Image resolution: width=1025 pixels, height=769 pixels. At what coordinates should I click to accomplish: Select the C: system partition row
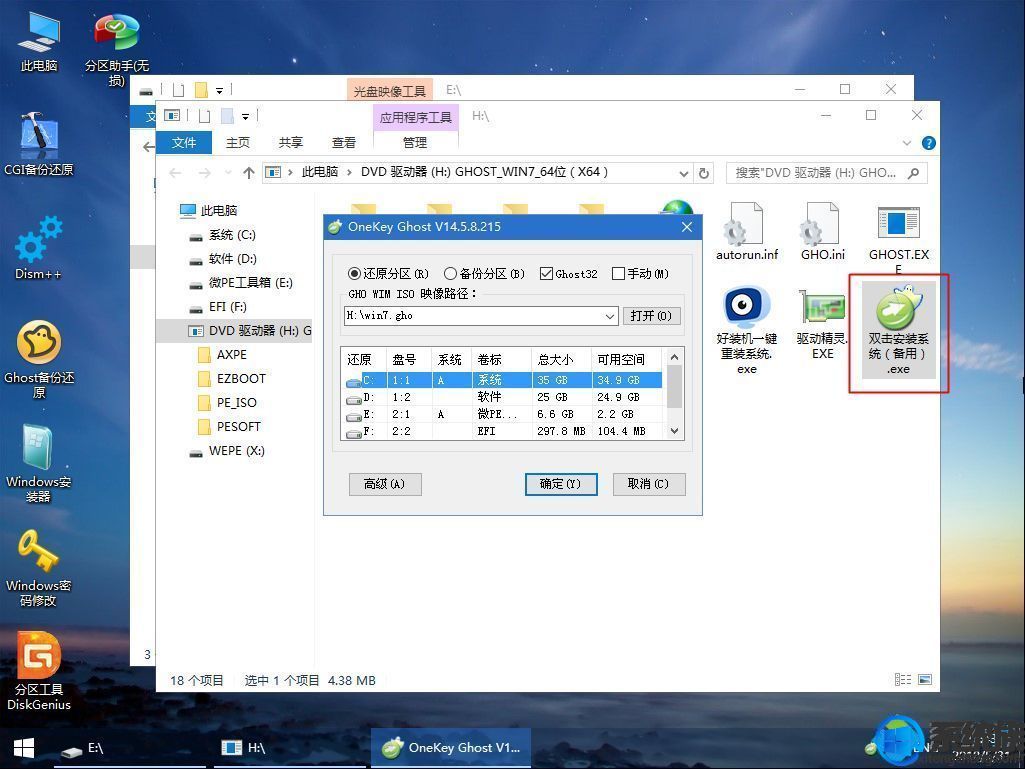click(x=450, y=379)
